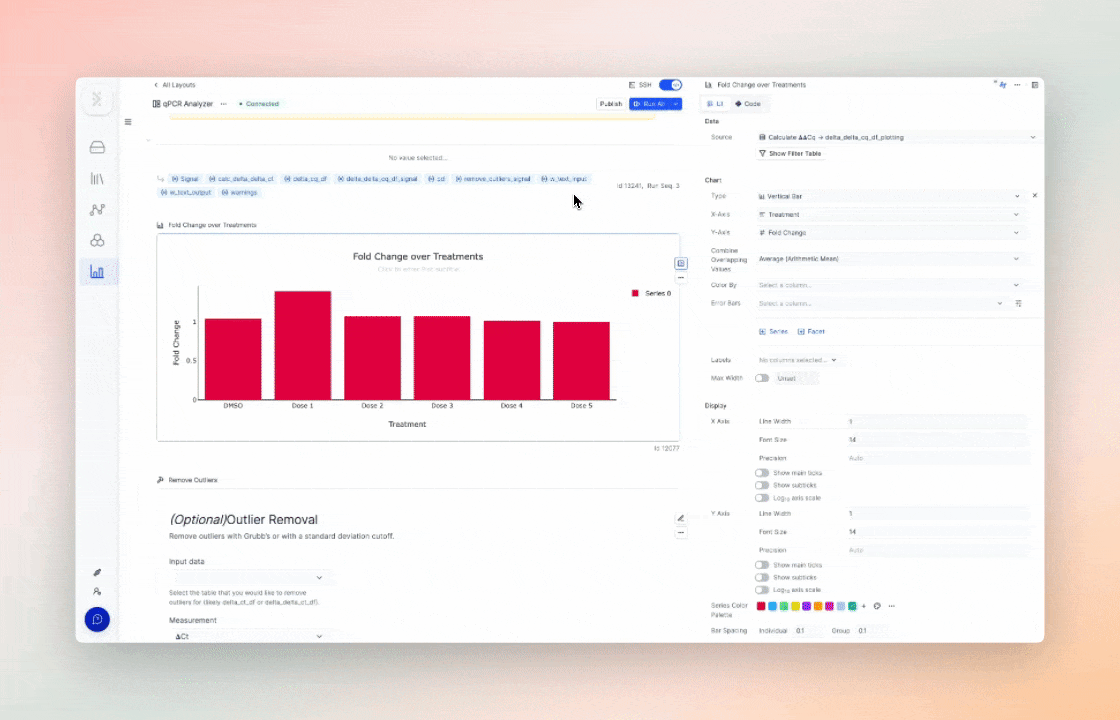Enable Y Axis Show main ticks

[x=762, y=565]
